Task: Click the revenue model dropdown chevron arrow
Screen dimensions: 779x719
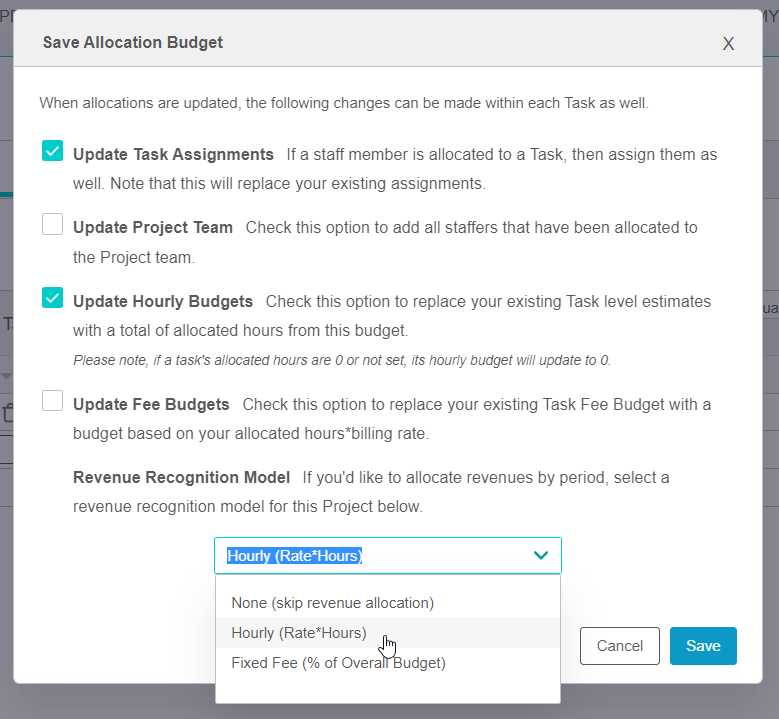Action: click(541, 555)
